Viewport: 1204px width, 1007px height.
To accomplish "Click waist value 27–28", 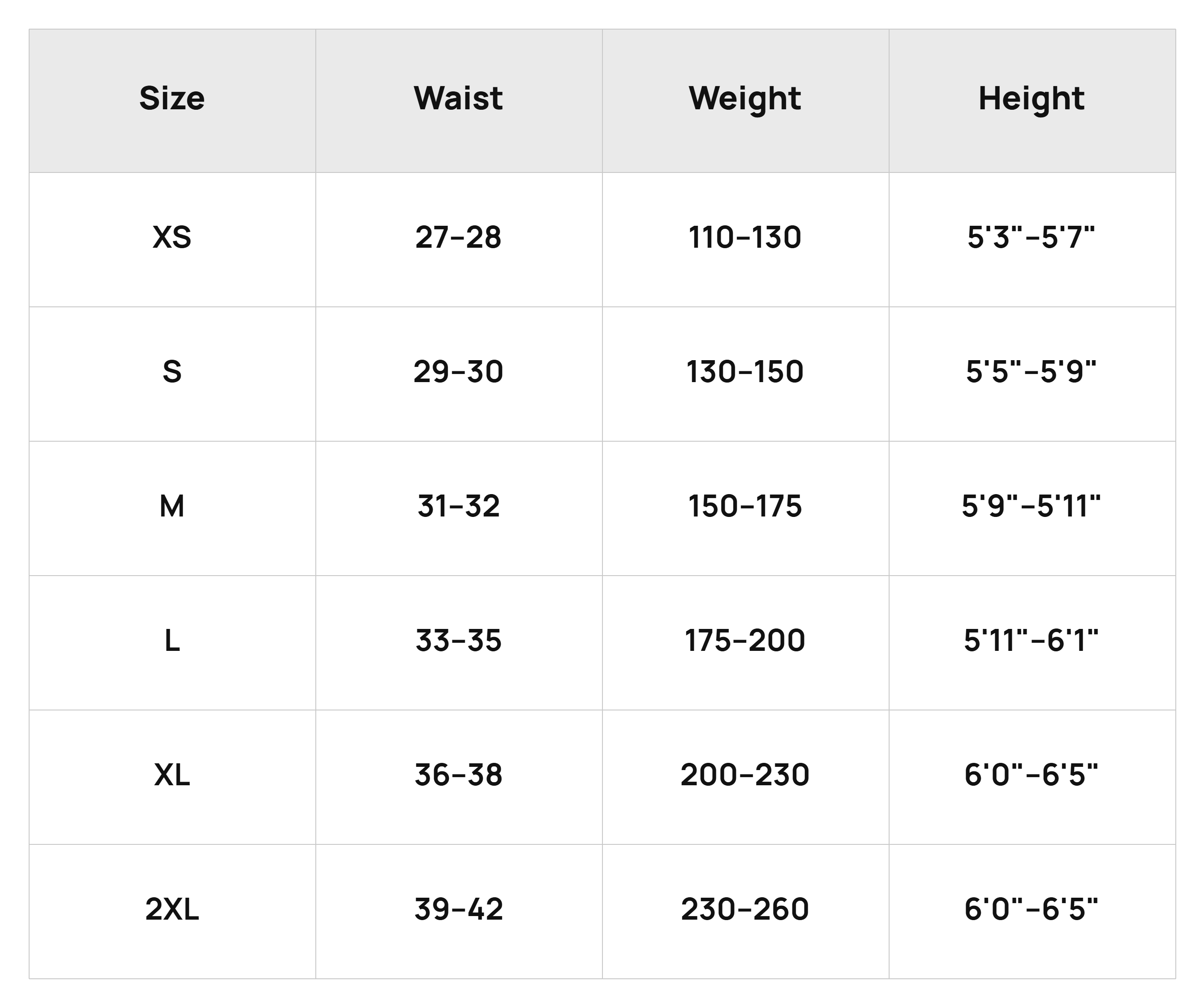I will click(458, 237).
